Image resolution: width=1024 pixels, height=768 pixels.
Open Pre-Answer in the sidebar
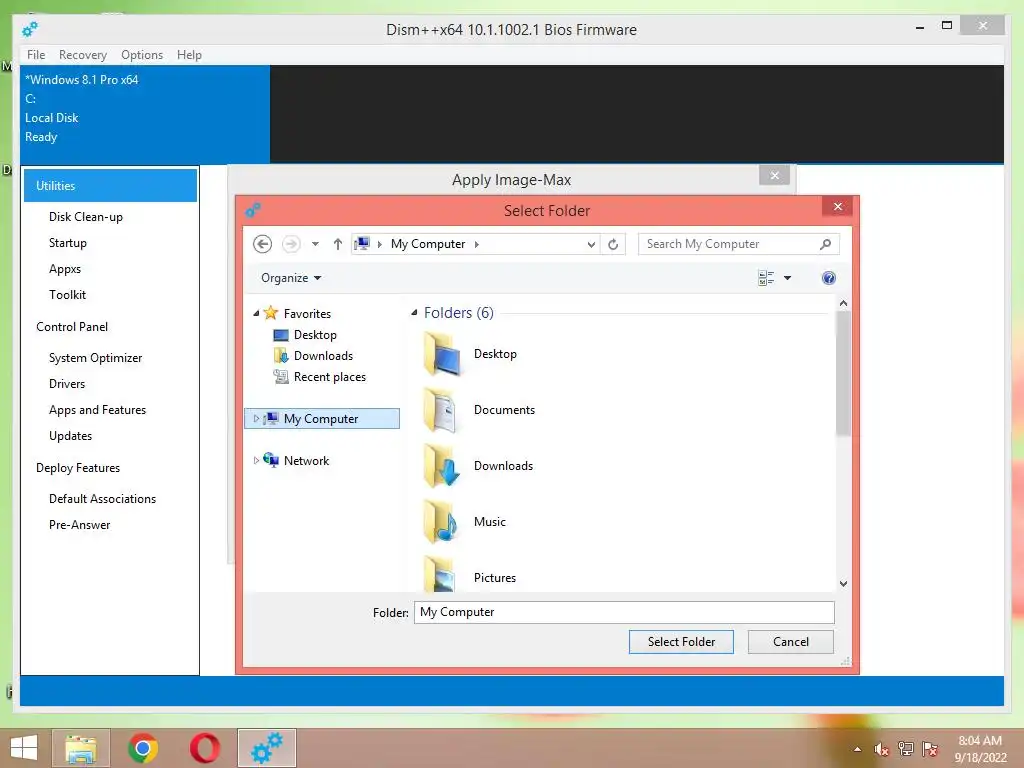(80, 525)
